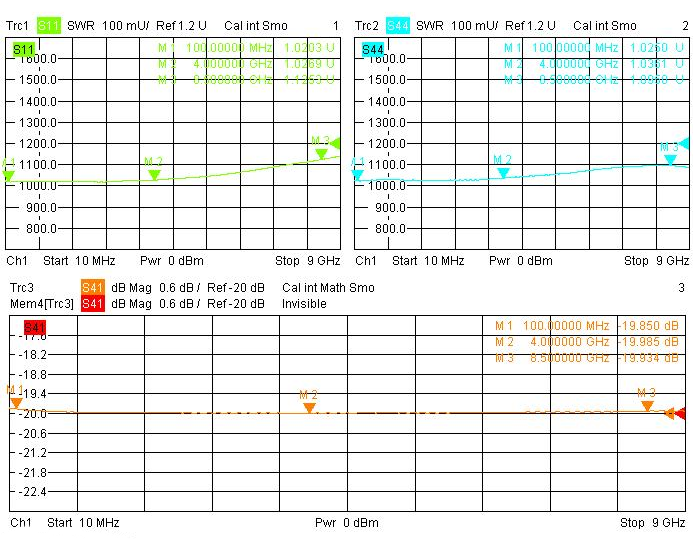The height and width of the screenshot is (541, 693).
Task: Click marker M2 triangle on the S11 trace
Action: (154, 175)
